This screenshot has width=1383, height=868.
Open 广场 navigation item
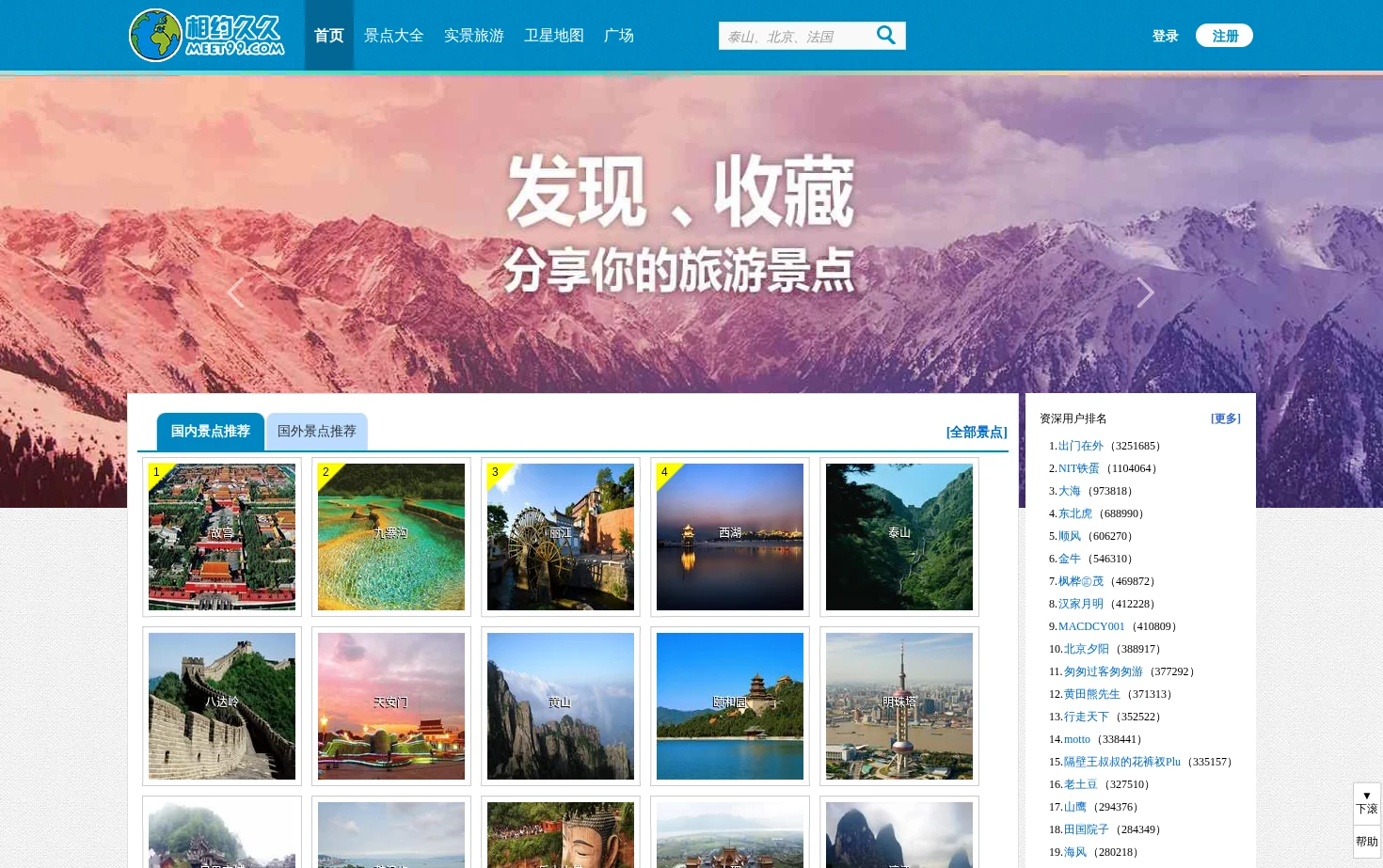(619, 35)
